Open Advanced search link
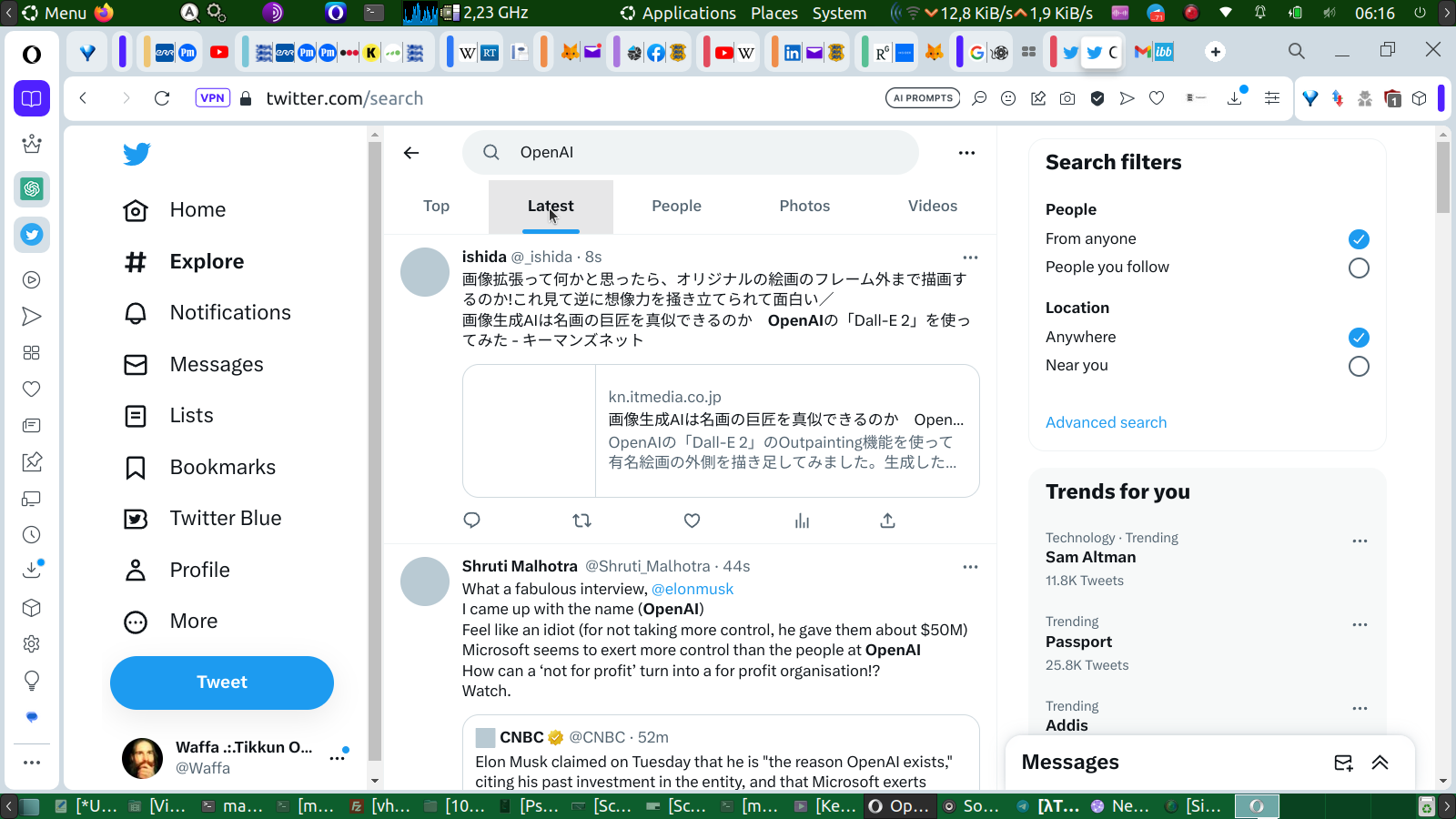The height and width of the screenshot is (819, 1456). point(1106,422)
